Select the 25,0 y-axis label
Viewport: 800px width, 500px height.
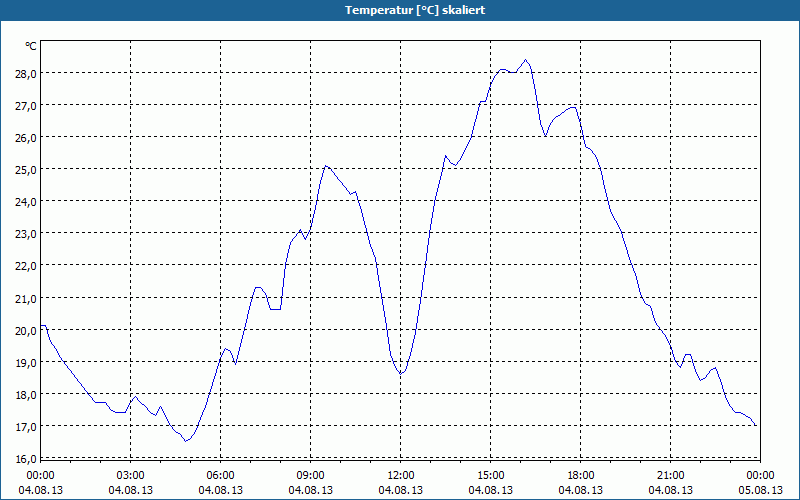click(26, 169)
